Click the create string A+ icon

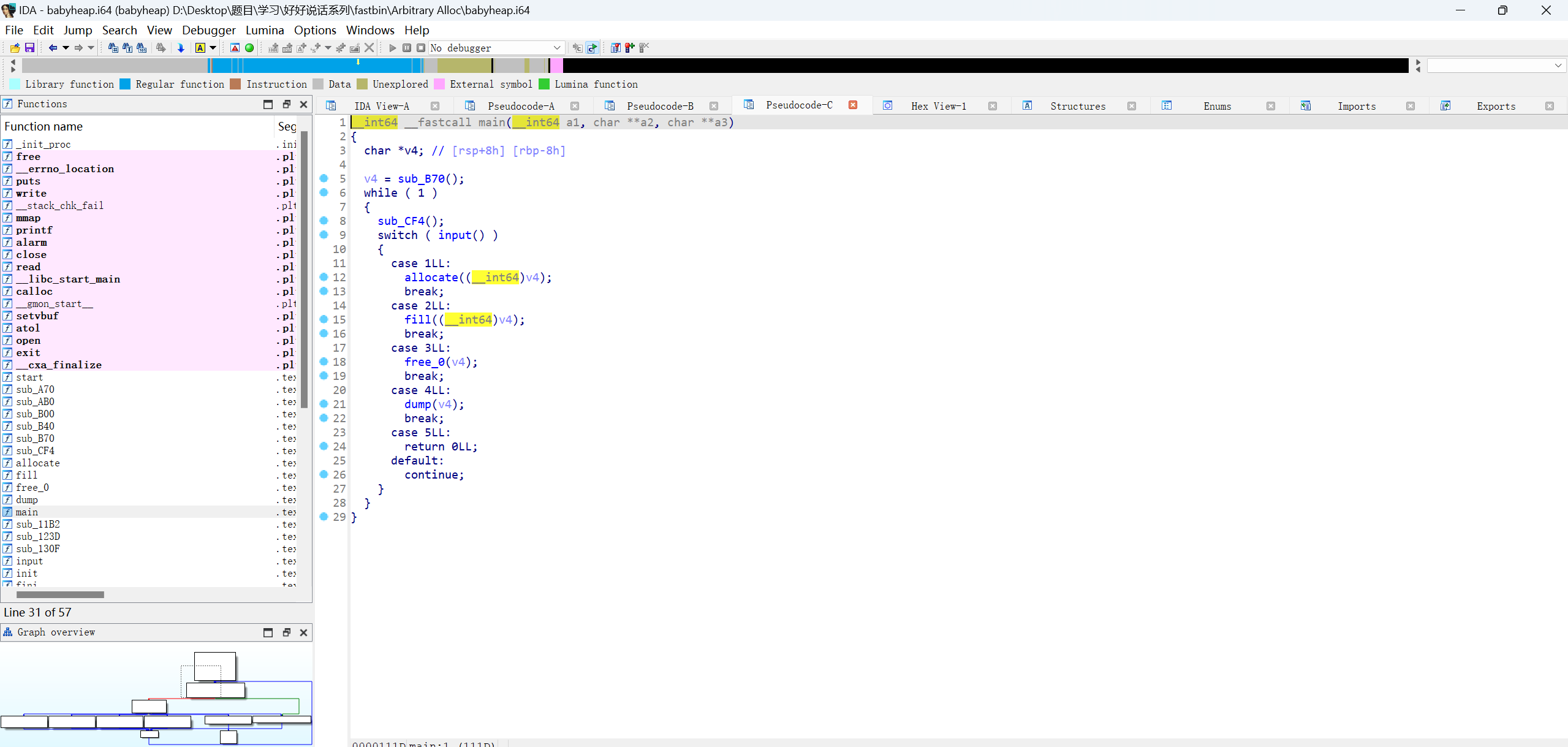(301, 48)
